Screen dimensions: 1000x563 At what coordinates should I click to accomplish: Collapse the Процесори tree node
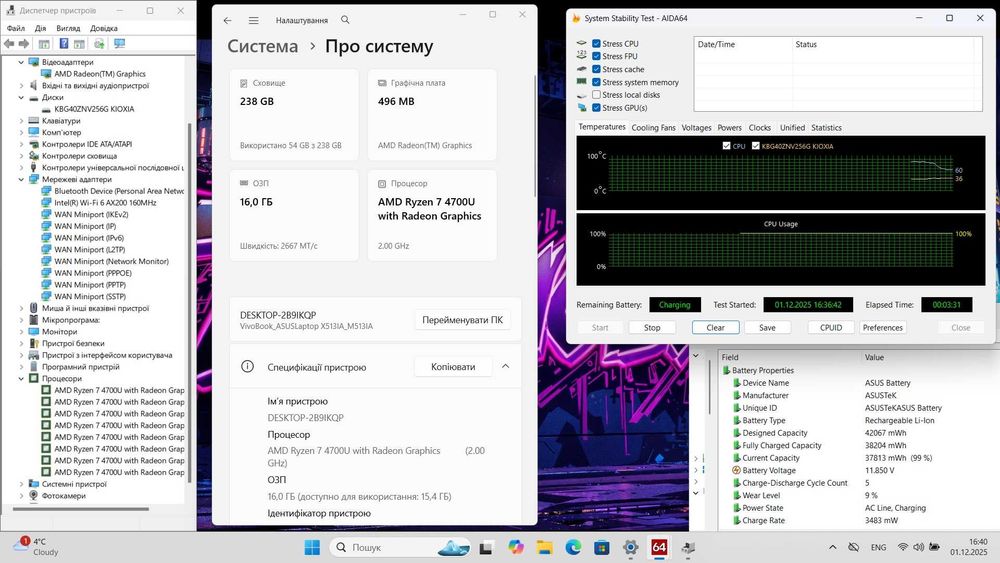click(x=21, y=379)
